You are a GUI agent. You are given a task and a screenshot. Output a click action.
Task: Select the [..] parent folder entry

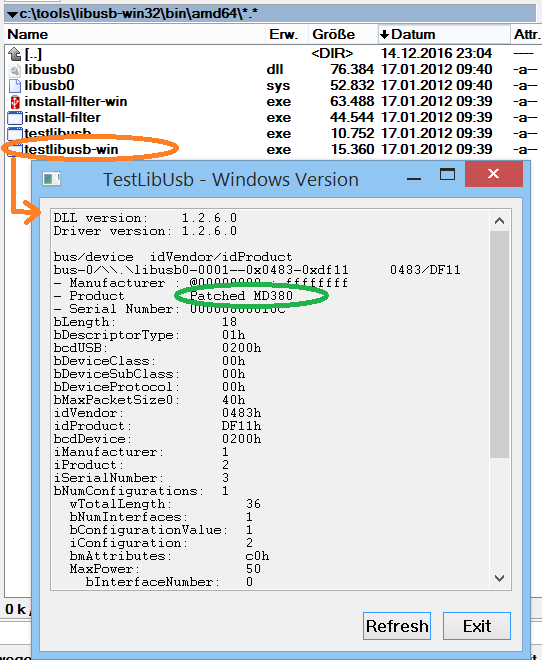[33, 53]
